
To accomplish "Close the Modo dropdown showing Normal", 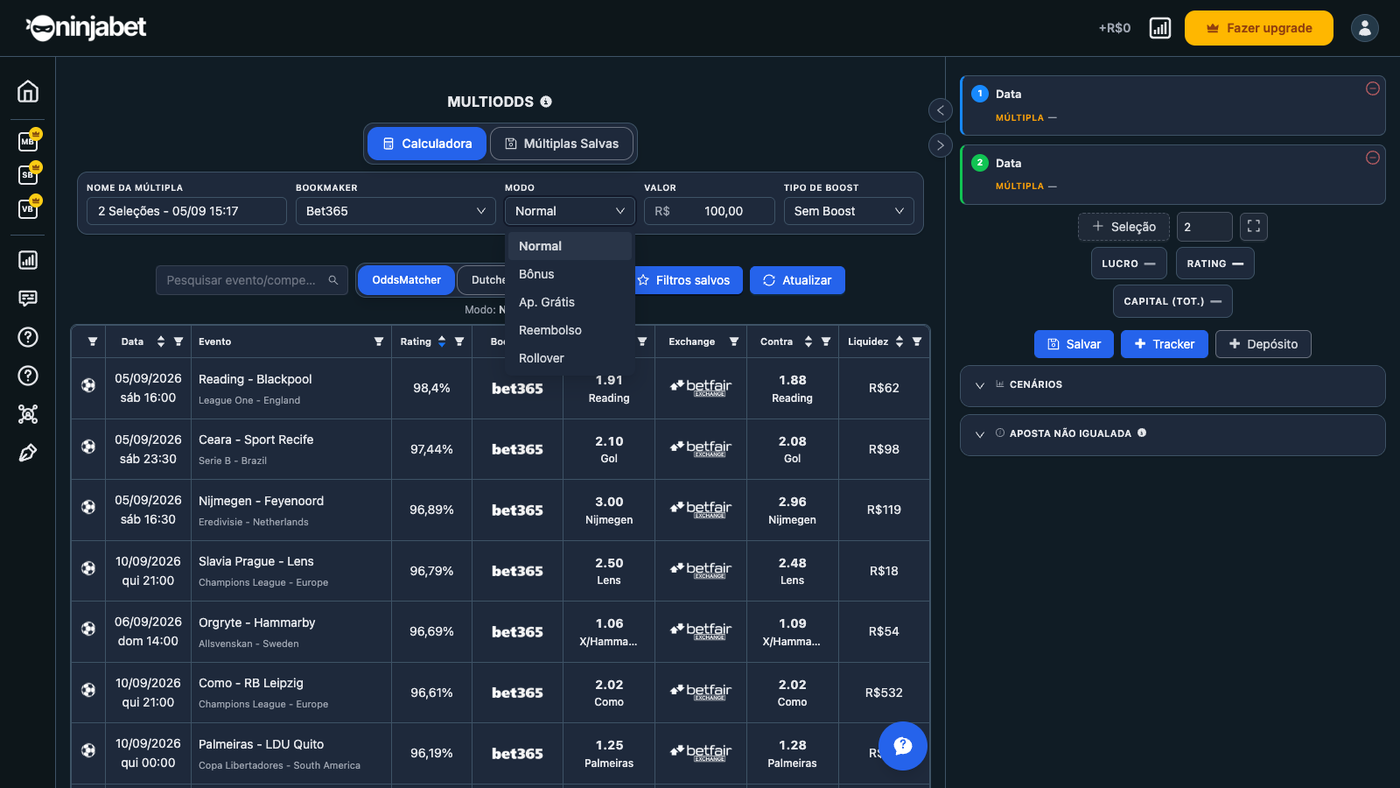I will (x=570, y=211).
